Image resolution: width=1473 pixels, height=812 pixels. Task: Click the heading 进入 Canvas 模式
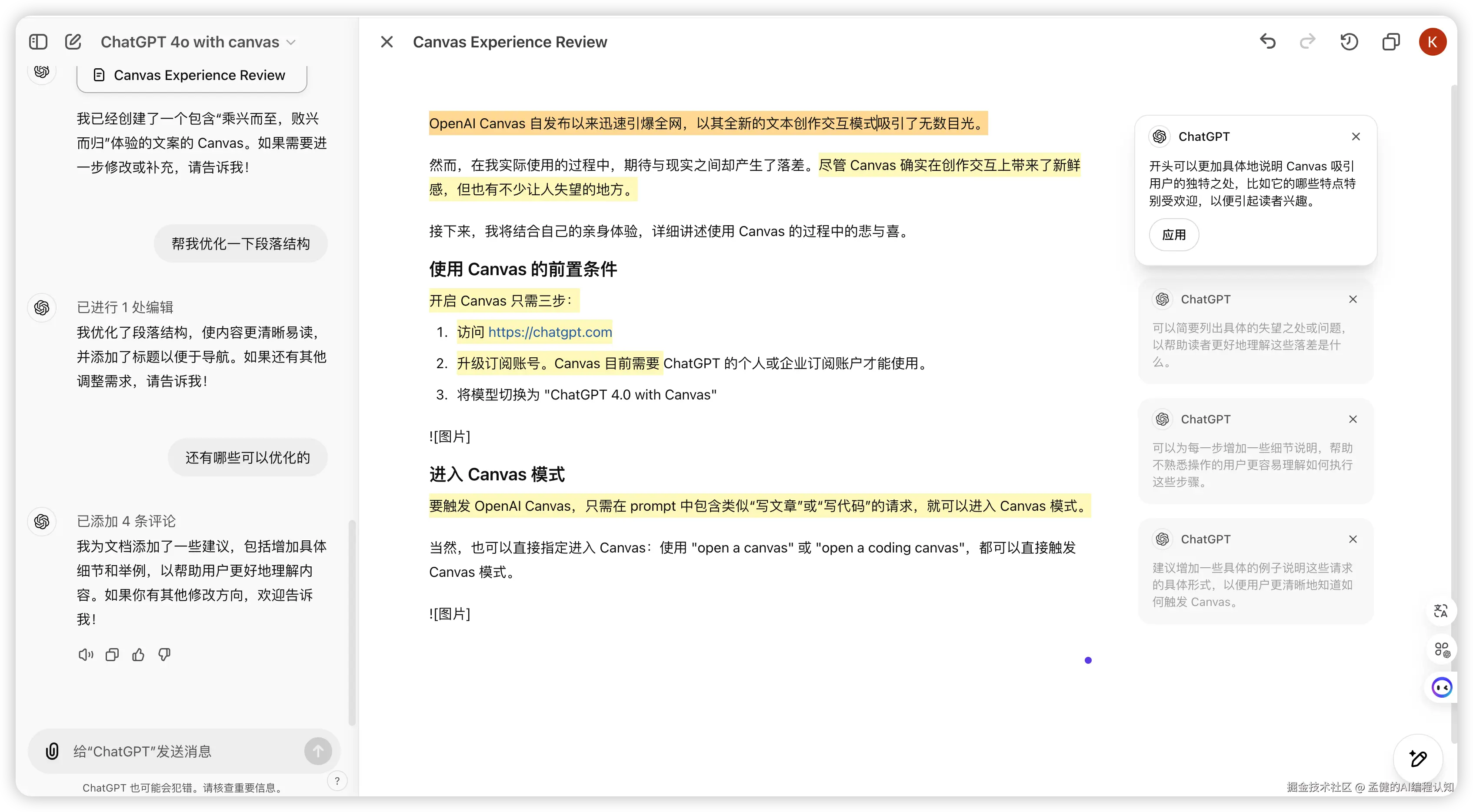pyautogui.click(x=497, y=475)
